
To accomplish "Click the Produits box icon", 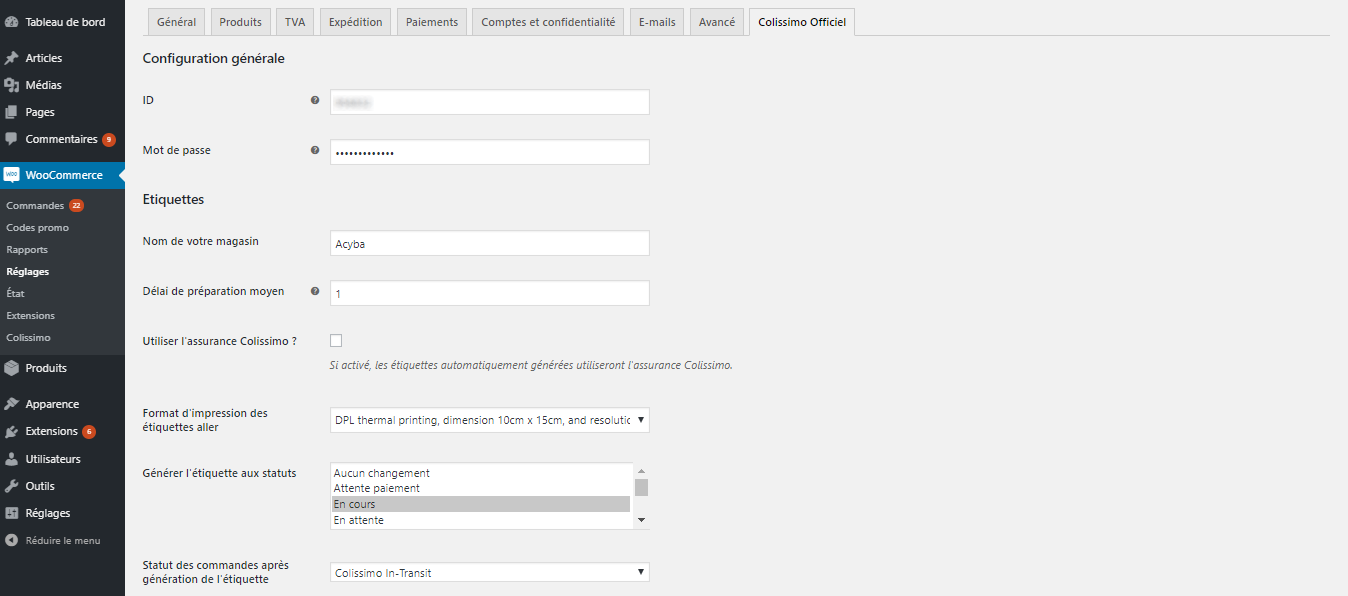I will [x=11, y=368].
